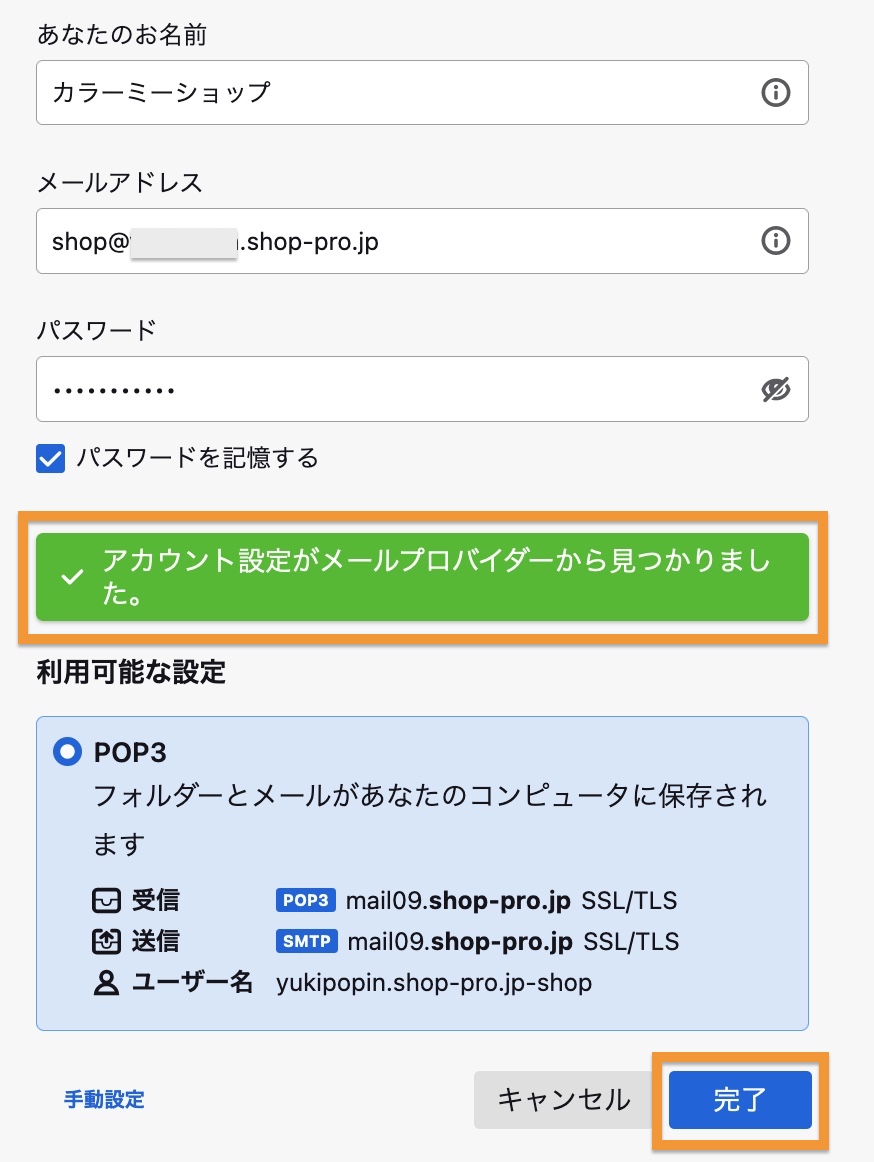Select the POP3 radio button
Image resolution: width=874 pixels, height=1162 pixels.
pos(67,751)
